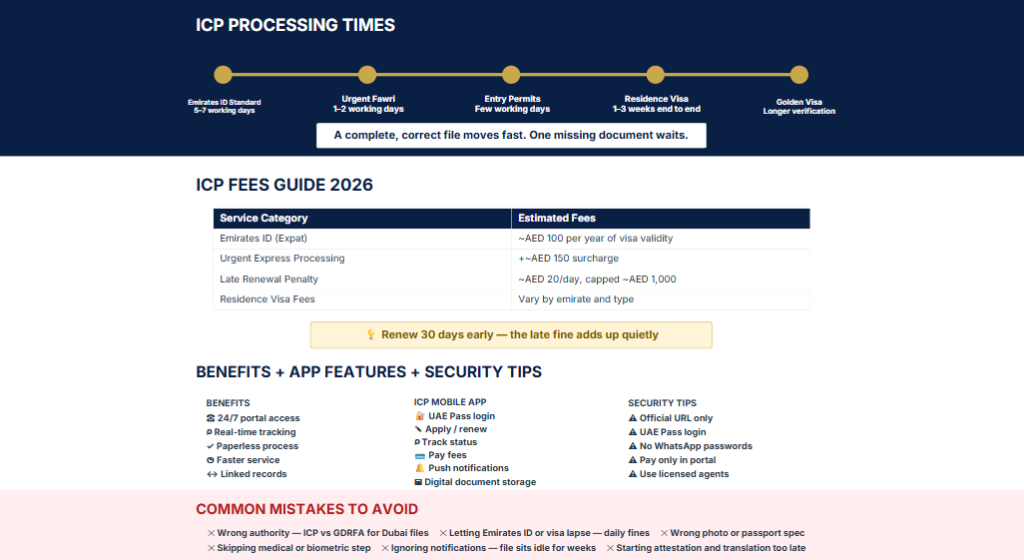This screenshot has width=1024, height=560.
Task: Click the warning icon beside Official URL only
Action: [632, 418]
